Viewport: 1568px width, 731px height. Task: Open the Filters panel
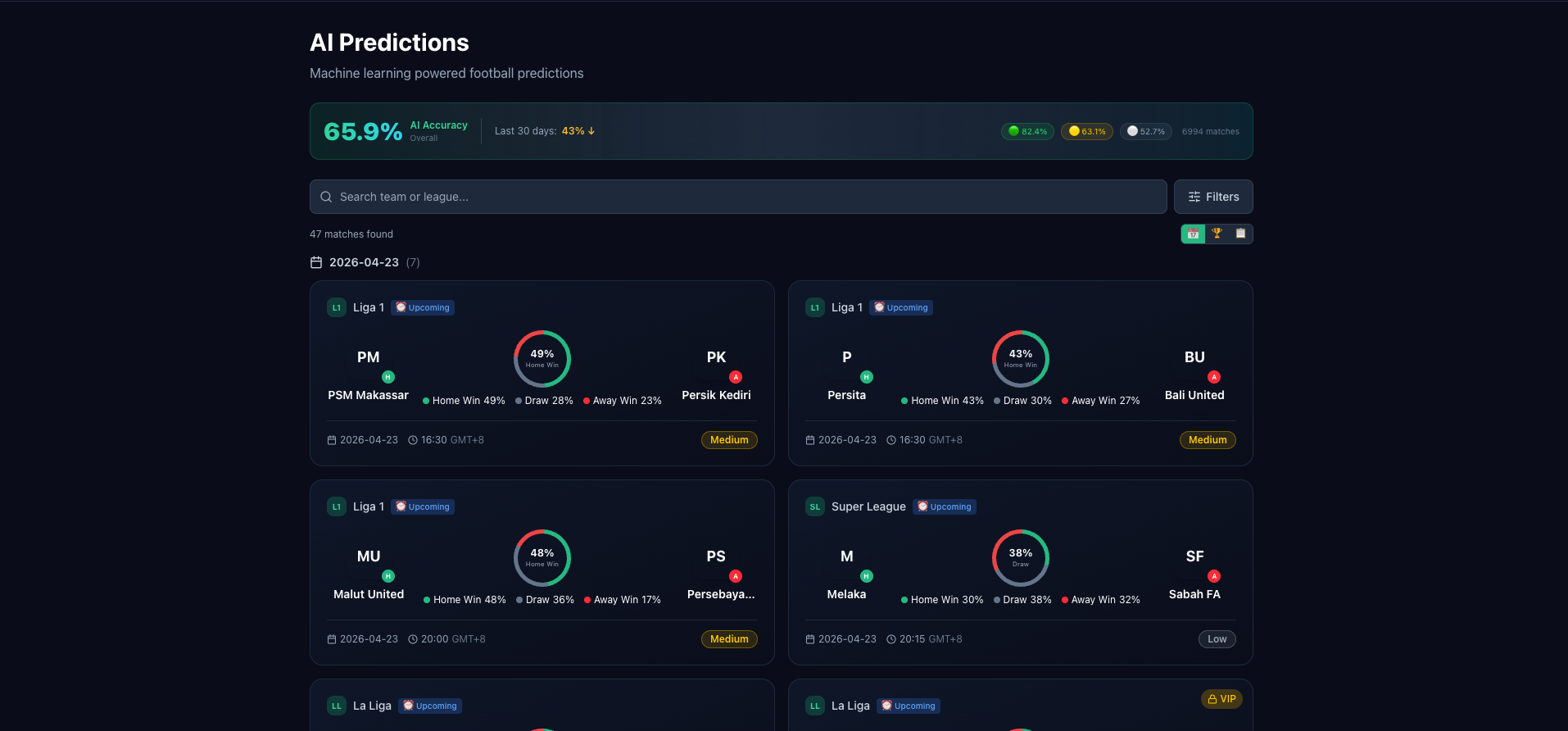click(x=1213, y=197)
